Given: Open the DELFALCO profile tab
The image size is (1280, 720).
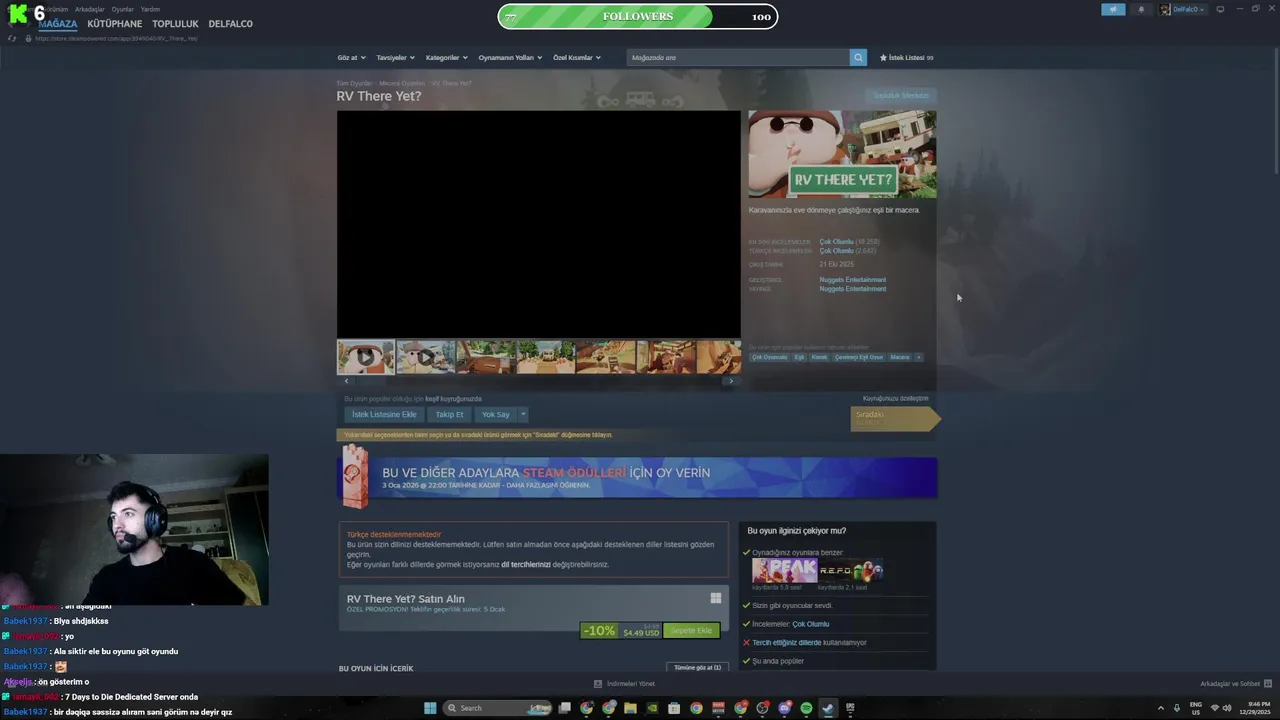Looking at the screenshot, I should click(230, 24).
